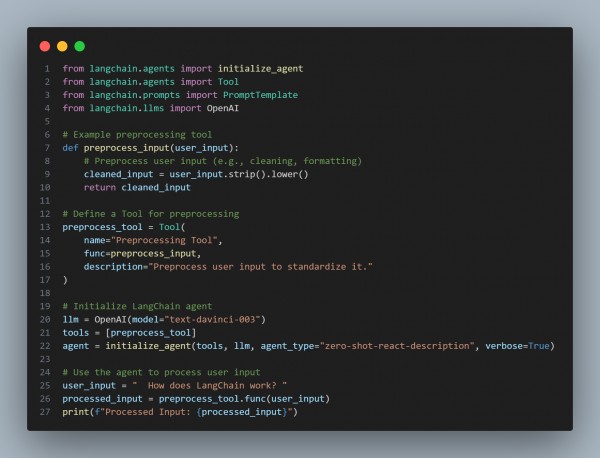Image resolution: width=600 pixels, height=458 pixels.
Task: Click closing parenthesis on line 17
Action: click(65, 280)
